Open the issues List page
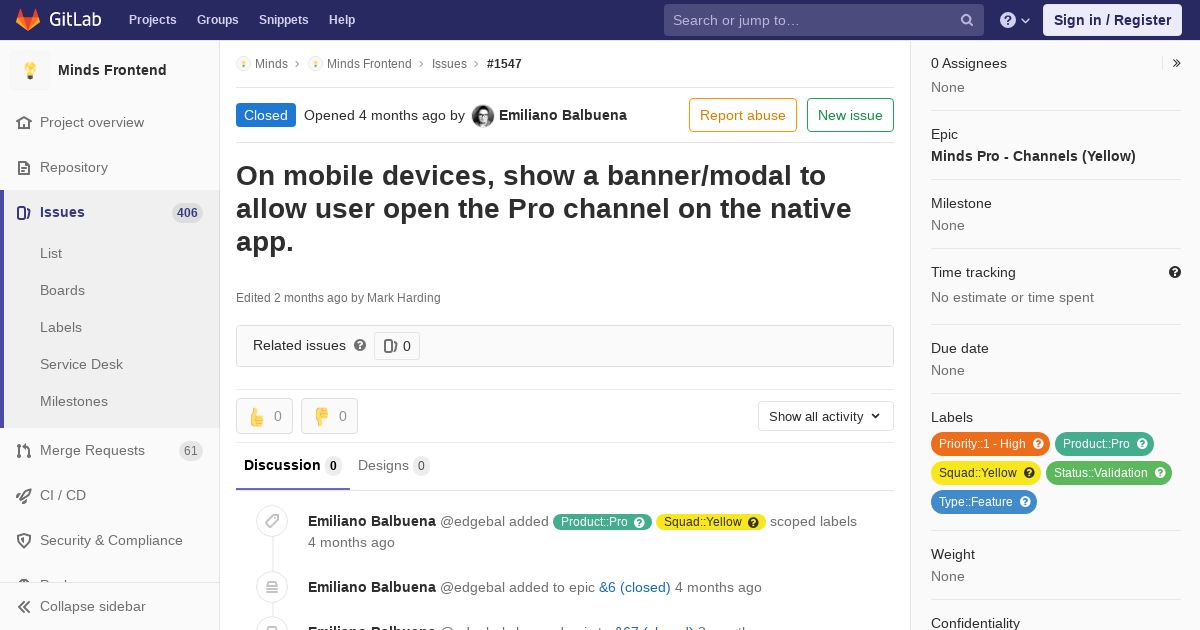The width and height of the screenshot is (1200, 630). coord(51,254)
